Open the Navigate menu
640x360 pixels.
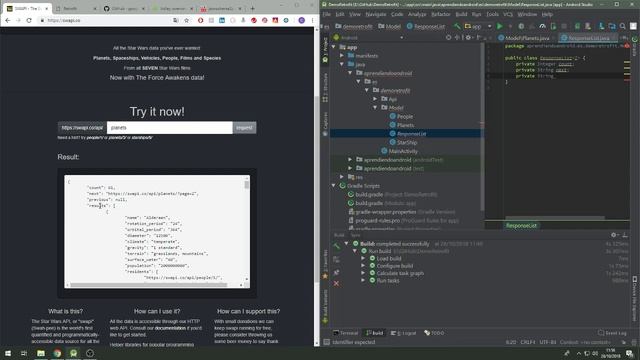point(376,14)
